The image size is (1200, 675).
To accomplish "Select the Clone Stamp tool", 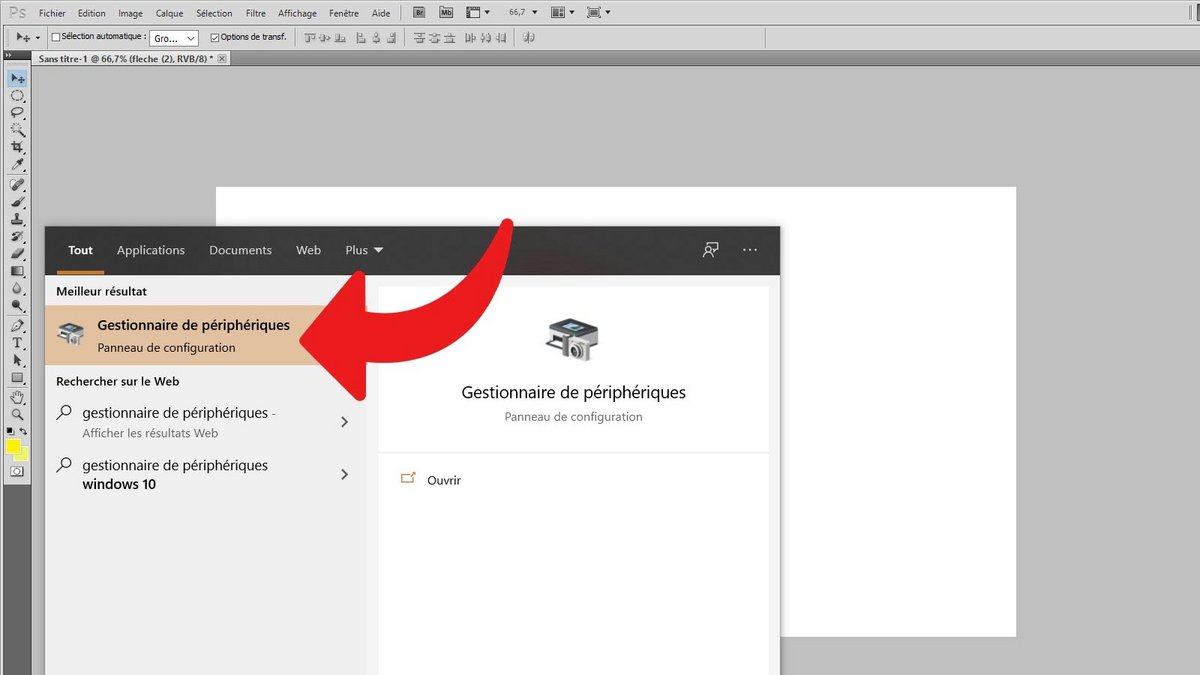I will pos(18,219).
